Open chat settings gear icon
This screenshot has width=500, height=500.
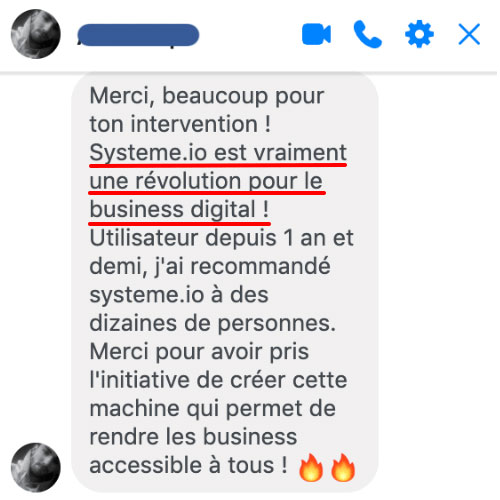(x=419, y=34)
